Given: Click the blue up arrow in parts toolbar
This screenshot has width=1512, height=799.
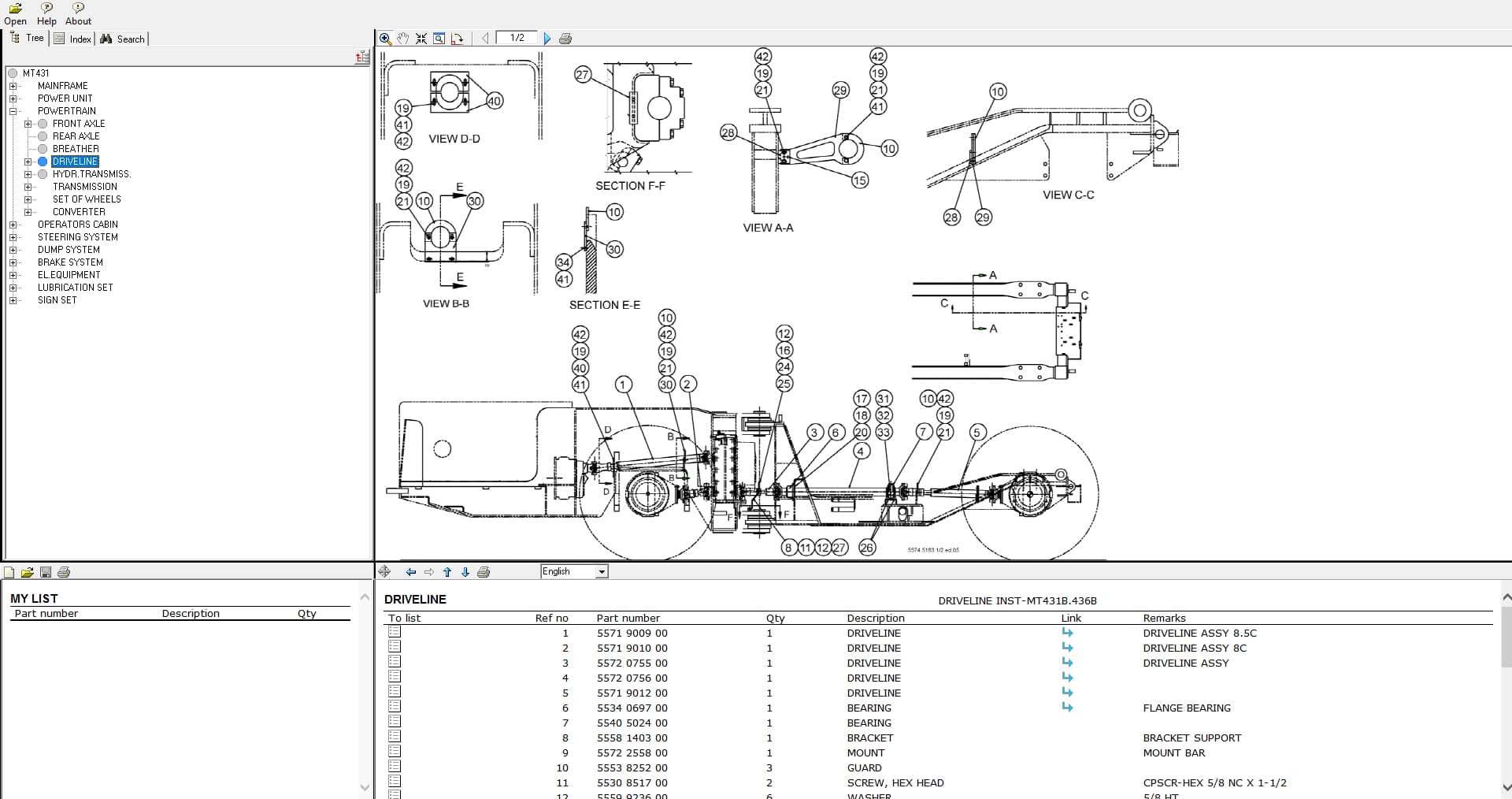Looking at the screenshot, I should (447, 572).
